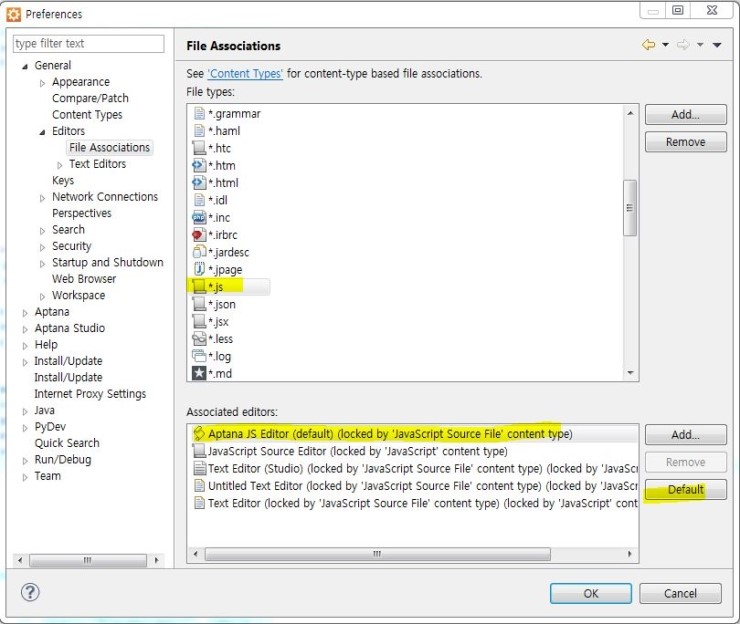Click the *.haml file icon

click(x=199, y=131)
